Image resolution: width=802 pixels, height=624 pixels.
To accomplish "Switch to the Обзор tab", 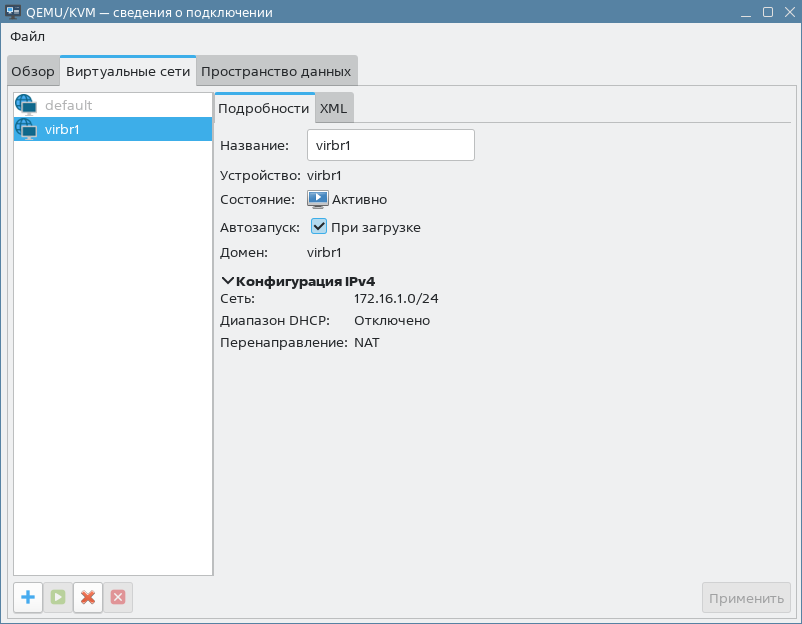I will [33, 72].
